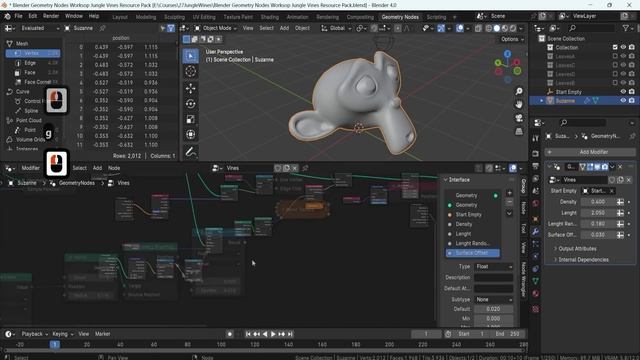
Task: Switch perspective/orthographic grid icon in viewport
Action: (519, 131)
